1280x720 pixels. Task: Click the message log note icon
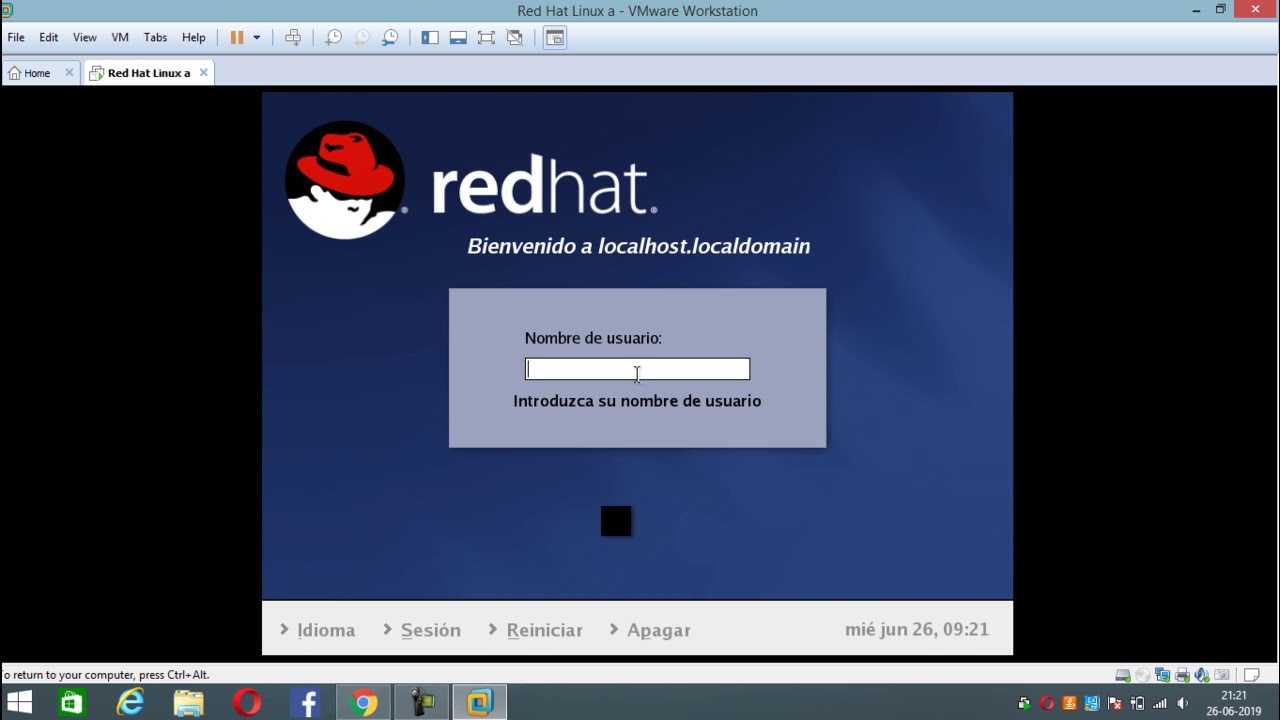tap(1251, 675)
